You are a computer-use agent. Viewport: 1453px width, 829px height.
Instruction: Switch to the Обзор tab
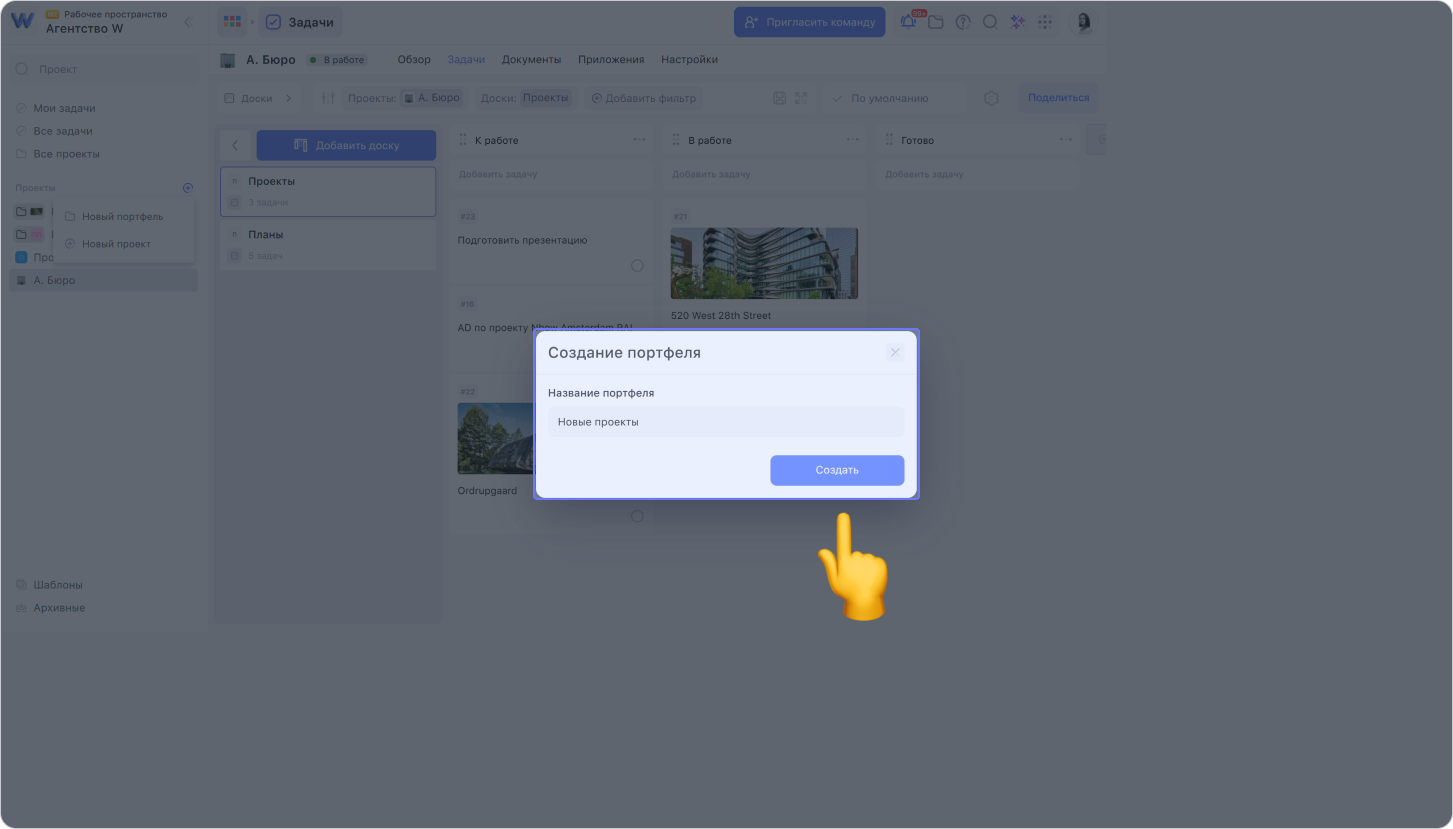click(414, 60)
